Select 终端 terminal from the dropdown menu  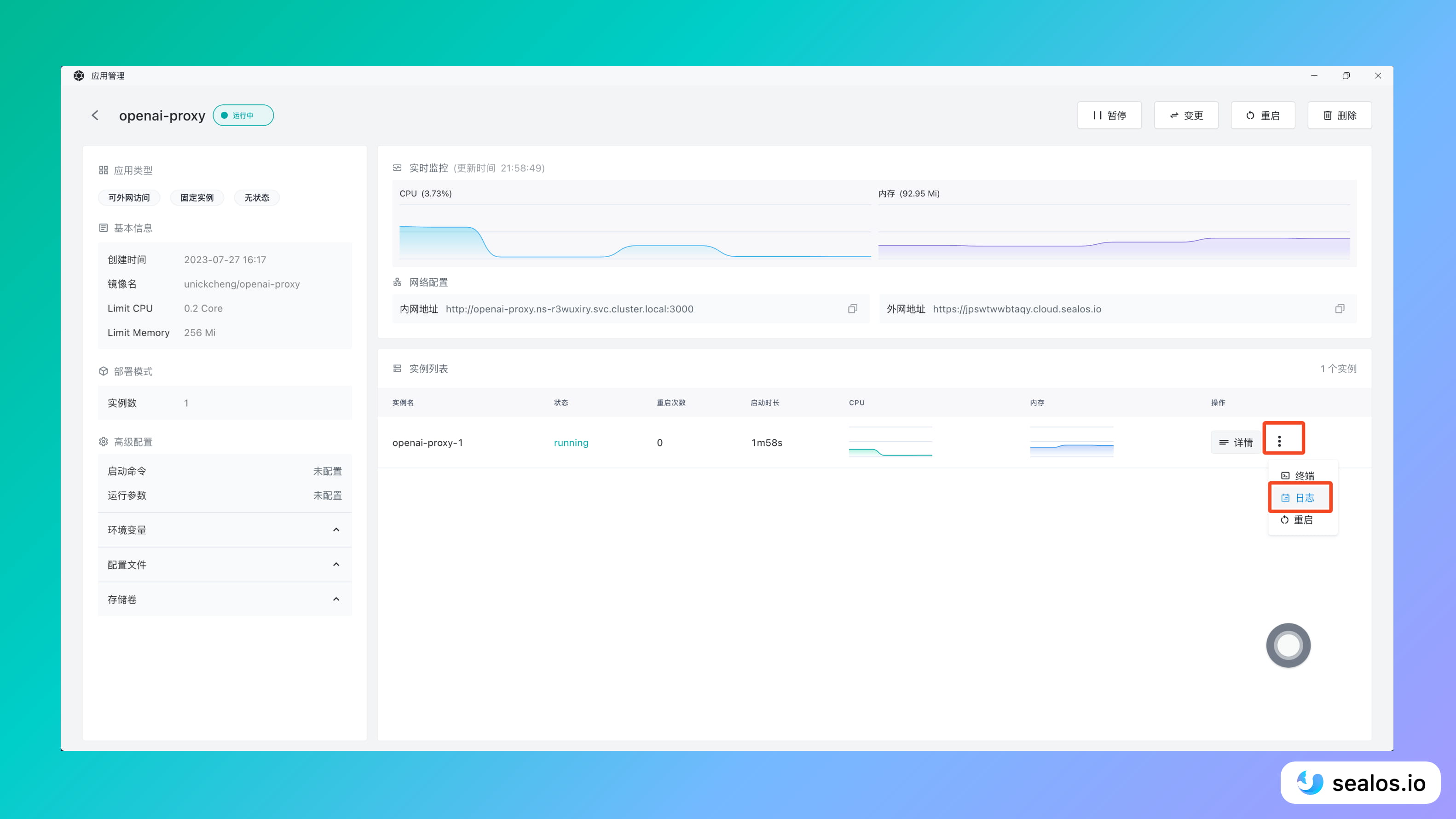coord(1298,475)
